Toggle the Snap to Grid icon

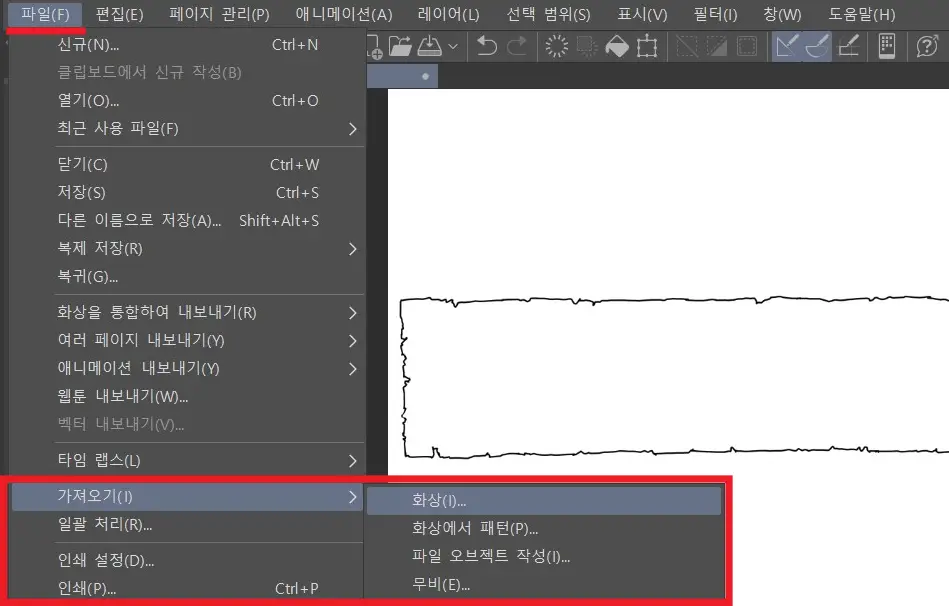pyautogui.click(x=848, y=46)
